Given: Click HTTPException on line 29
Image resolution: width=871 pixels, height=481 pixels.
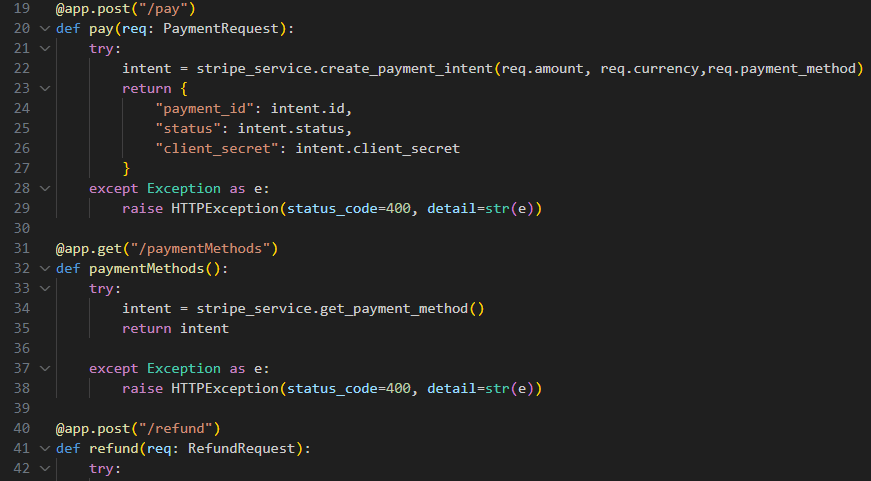Looking at the screenshot, I should (224, 208).
